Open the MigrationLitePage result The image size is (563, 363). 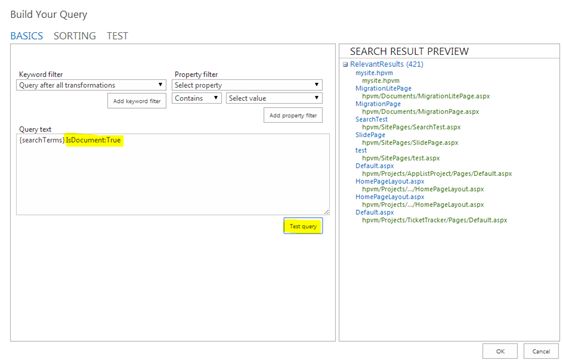tap(383, 88)
